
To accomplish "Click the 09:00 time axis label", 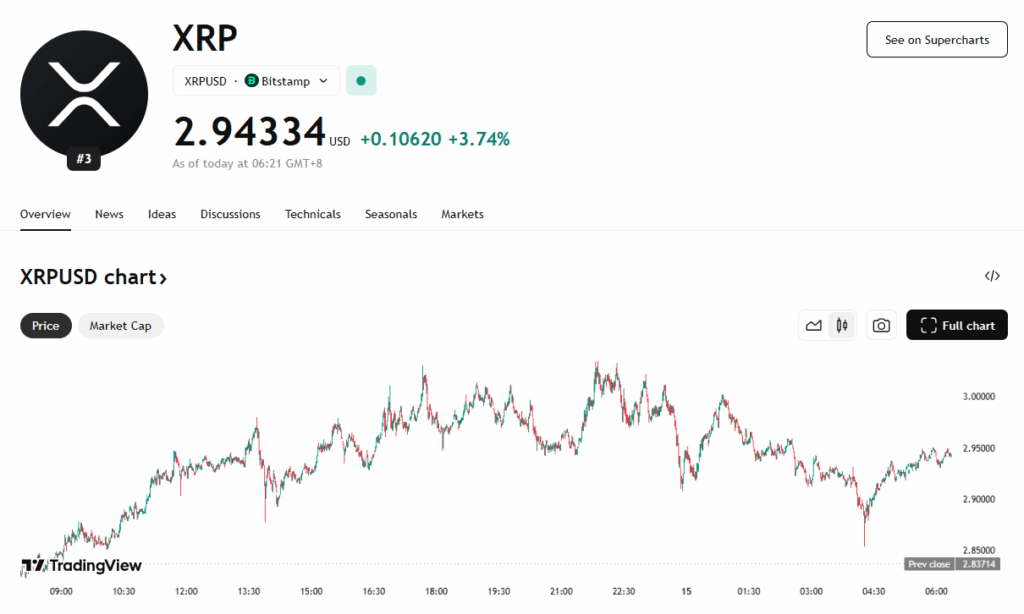I will 61,591.
